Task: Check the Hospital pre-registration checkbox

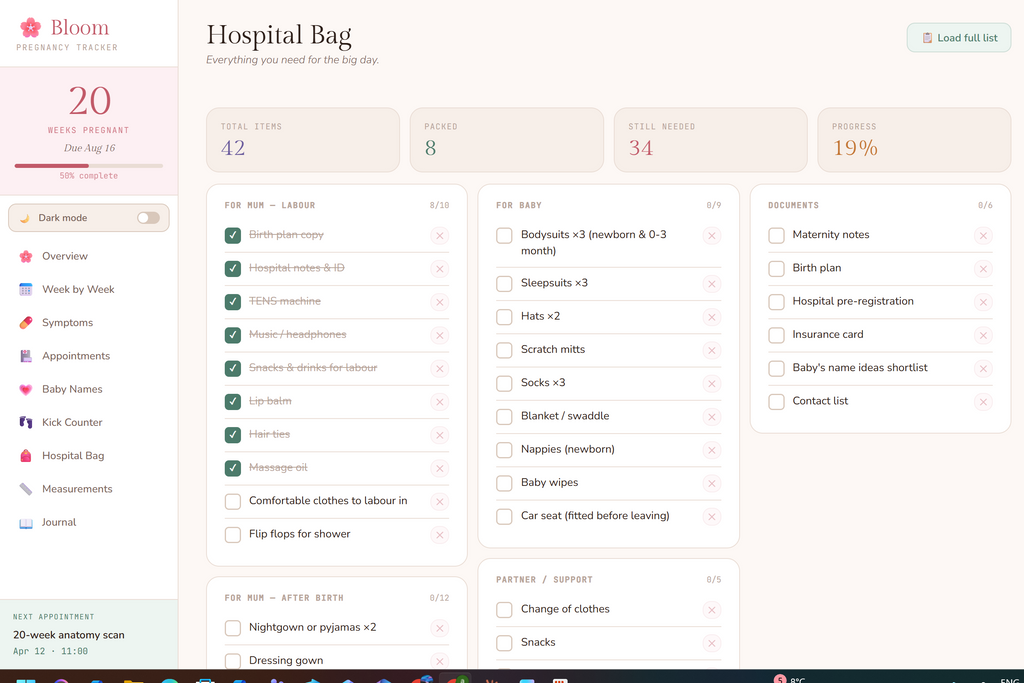Action: [x=776, y=302]
